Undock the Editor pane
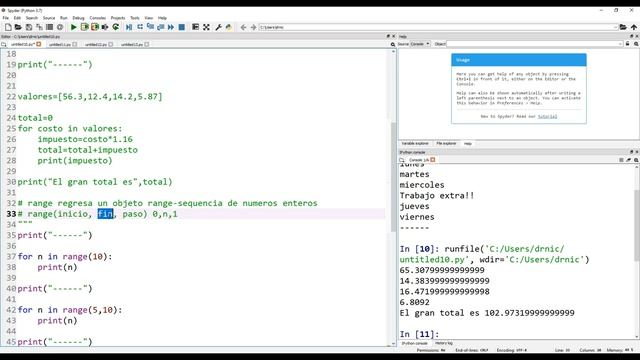 tap(388, 36)
